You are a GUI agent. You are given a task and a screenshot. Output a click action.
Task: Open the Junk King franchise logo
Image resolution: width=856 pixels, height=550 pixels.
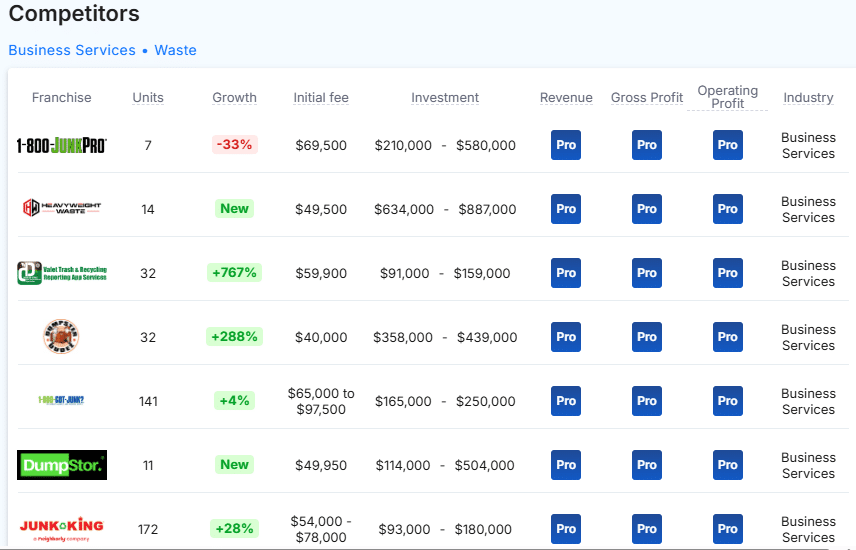(62, 529)
